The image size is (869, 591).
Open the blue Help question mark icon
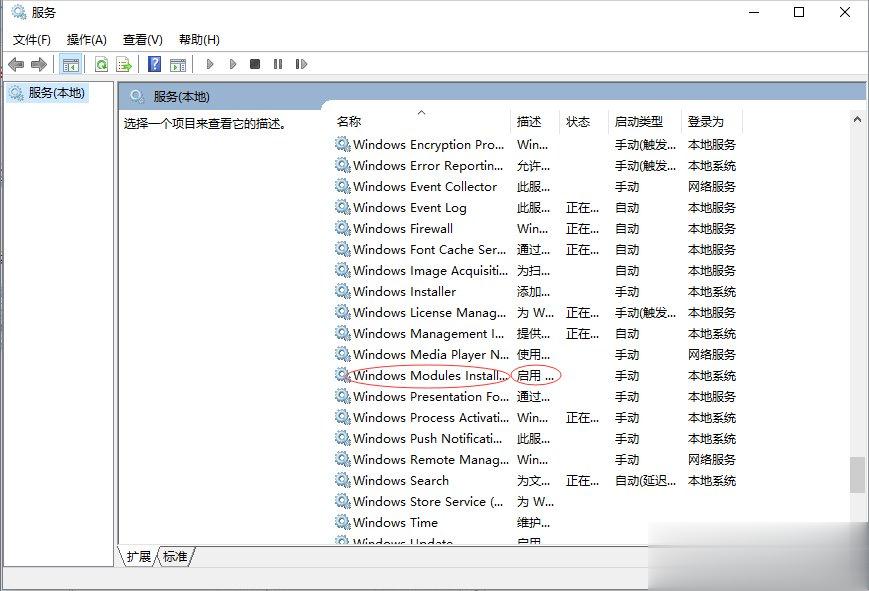155,64
